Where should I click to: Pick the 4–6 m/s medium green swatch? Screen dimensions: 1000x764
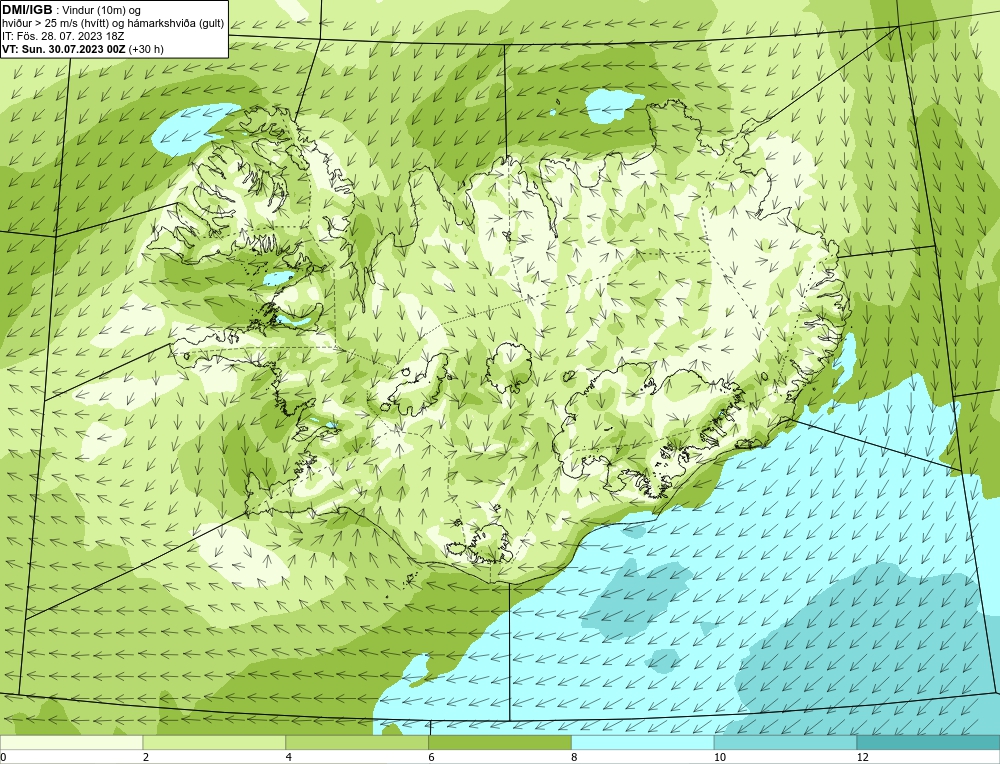pyautogui.click(x=357, y=742)
